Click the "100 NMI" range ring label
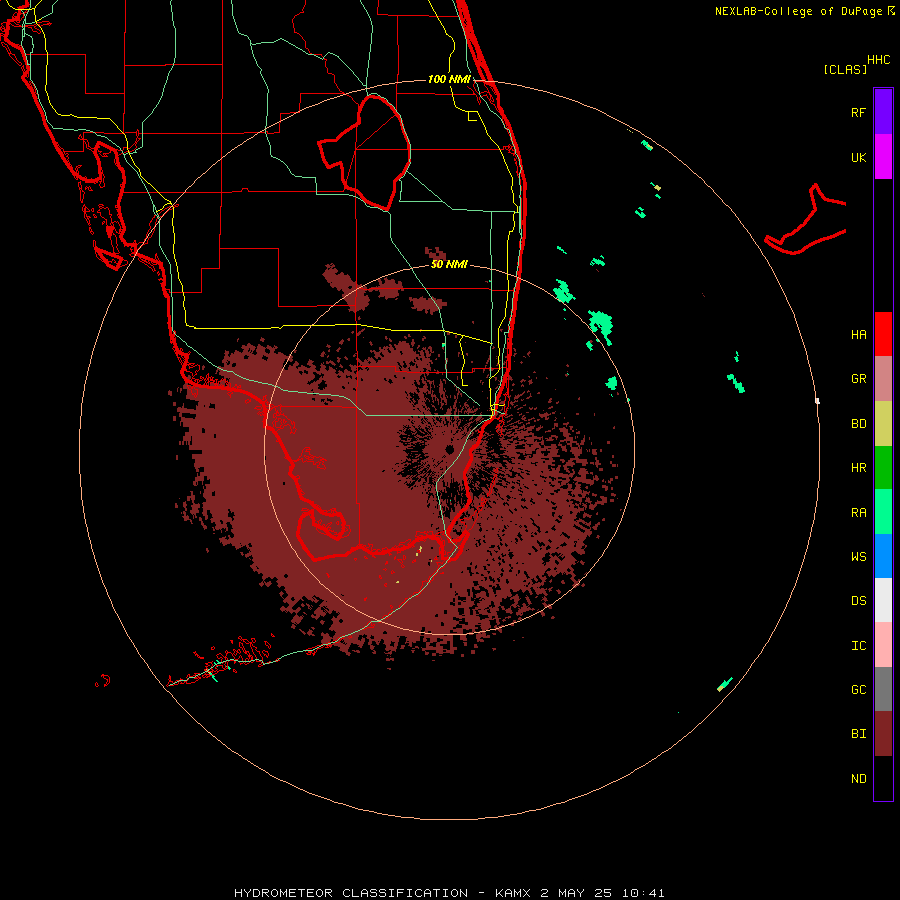This screenshot has height=900, width=900. coord(449,79)
